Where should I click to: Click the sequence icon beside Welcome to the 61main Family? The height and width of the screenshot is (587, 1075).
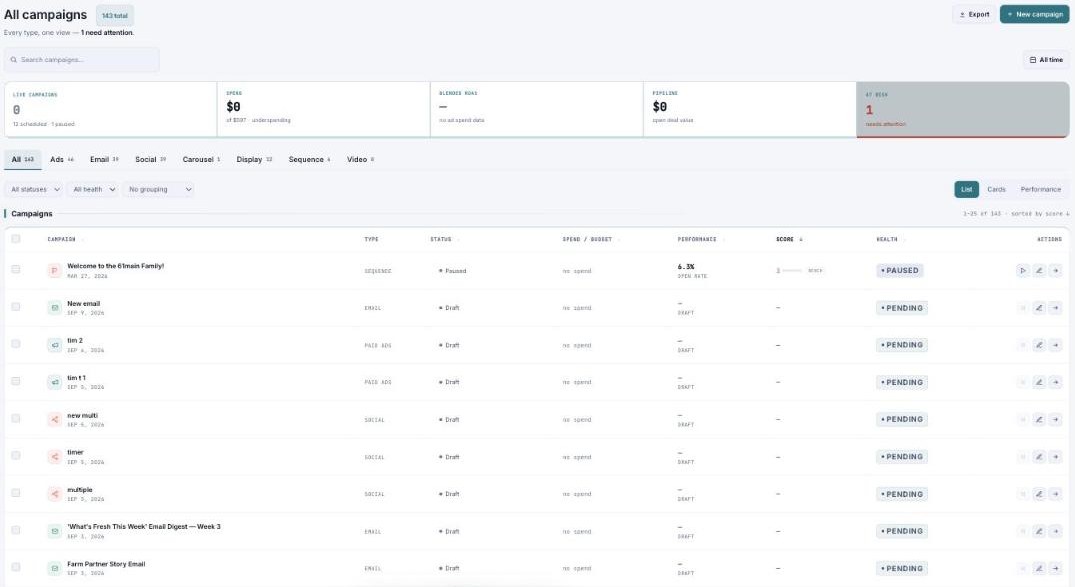[55, 271]
